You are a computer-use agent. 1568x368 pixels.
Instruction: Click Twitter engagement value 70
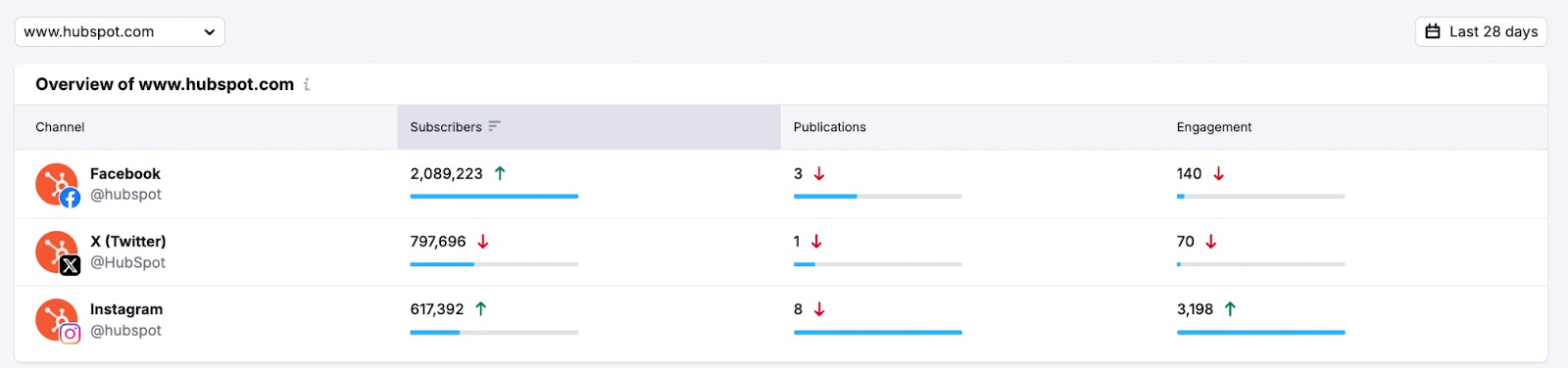coord(1186,241)
